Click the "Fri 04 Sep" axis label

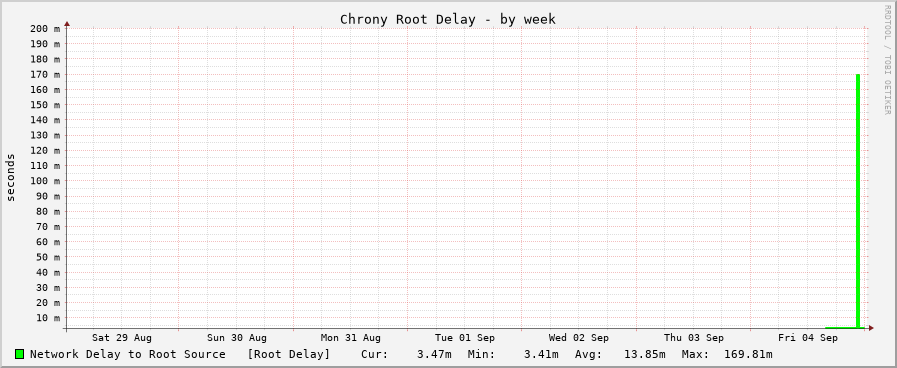pos(808,338)
